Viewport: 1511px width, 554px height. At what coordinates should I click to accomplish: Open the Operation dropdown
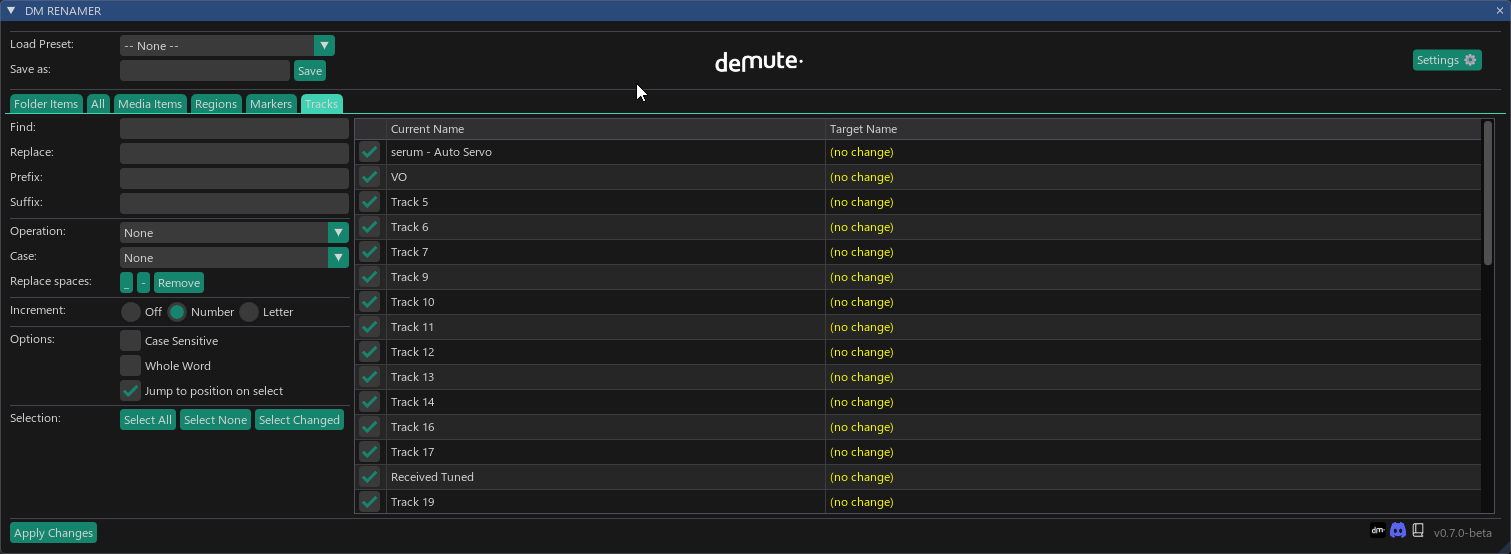click(234, 233)
